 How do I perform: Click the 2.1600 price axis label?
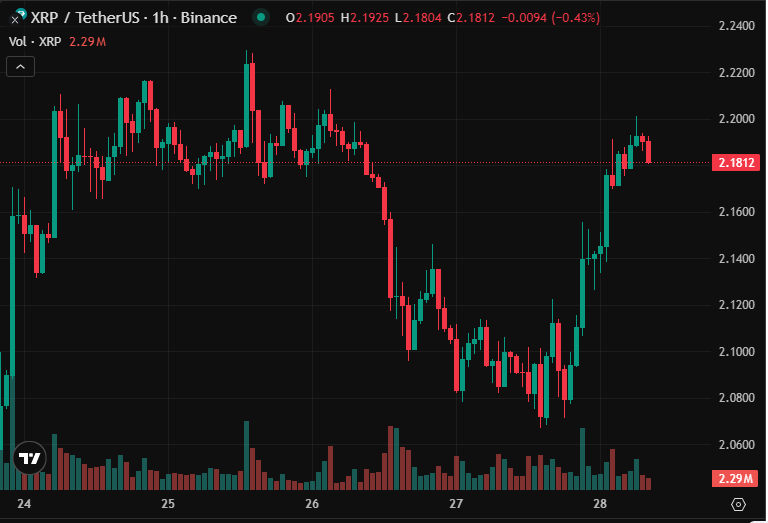click(737, 212)
